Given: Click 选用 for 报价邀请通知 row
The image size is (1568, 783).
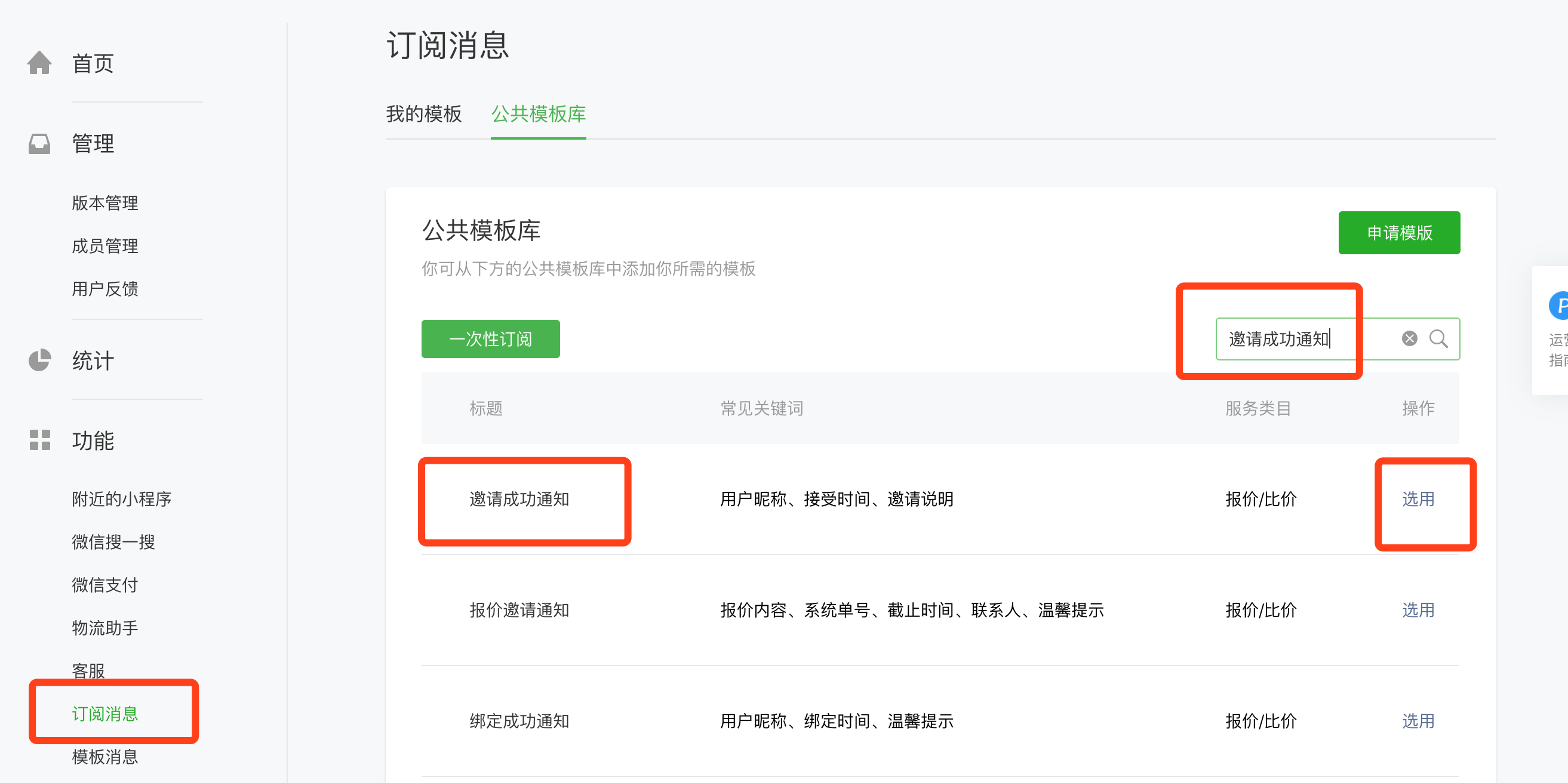Looking at the screenshot, I should point(1418,609).
